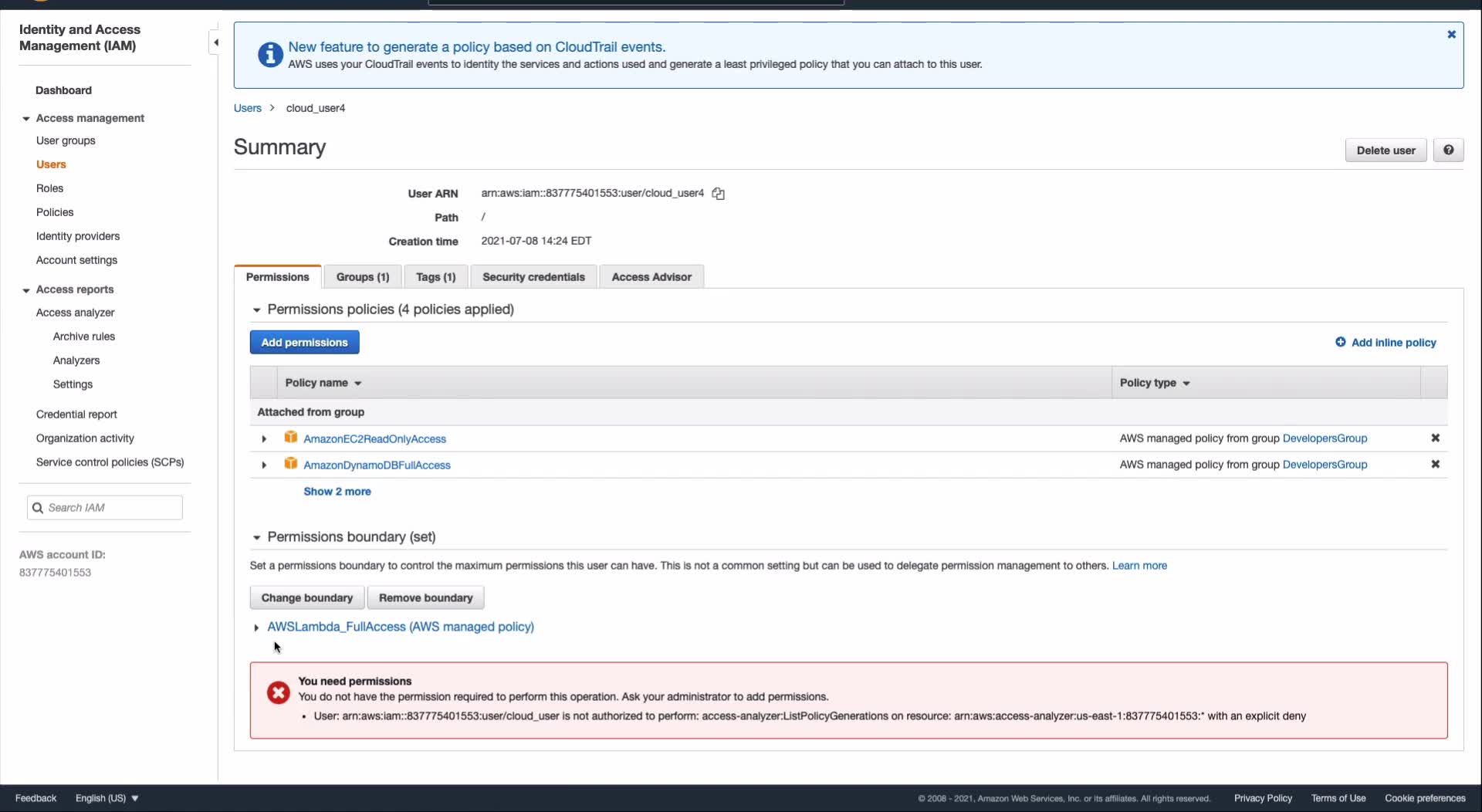Collapse the Access management sidebar group

pyautogui.click(x=26, y=119)
